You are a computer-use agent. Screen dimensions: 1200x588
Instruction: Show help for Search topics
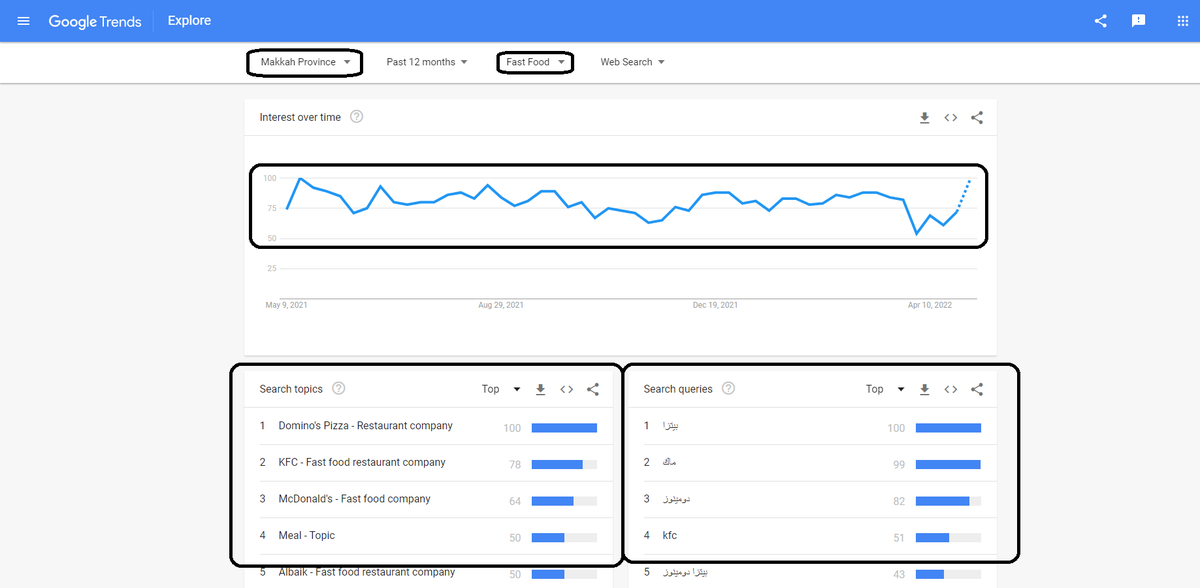coord(338,389)
